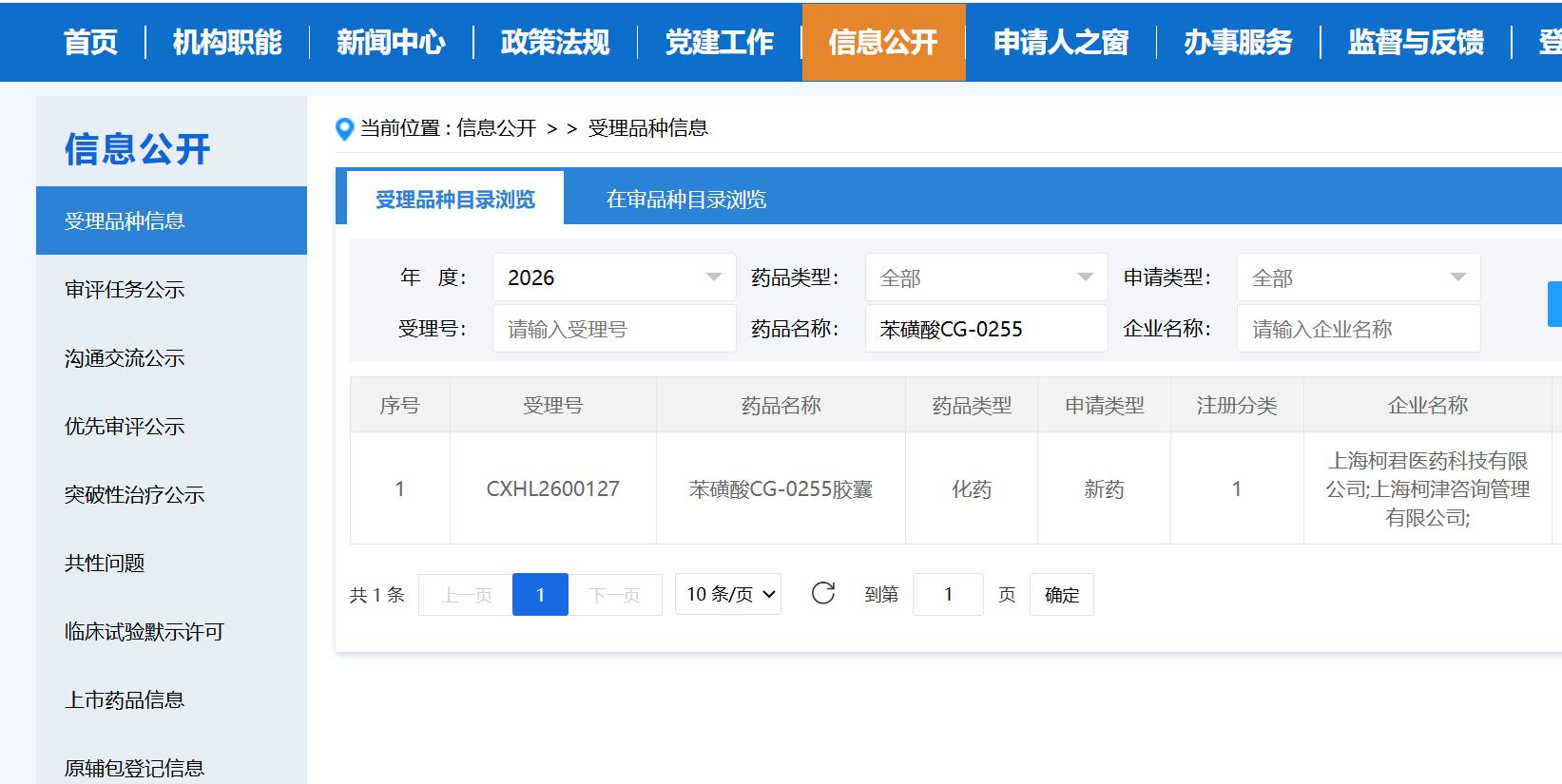The height and width of the screenshot is (784, 1562).
Task: Click the refresh icon in pagination bar
Action: pyautogui.click(x=823, y=594)
